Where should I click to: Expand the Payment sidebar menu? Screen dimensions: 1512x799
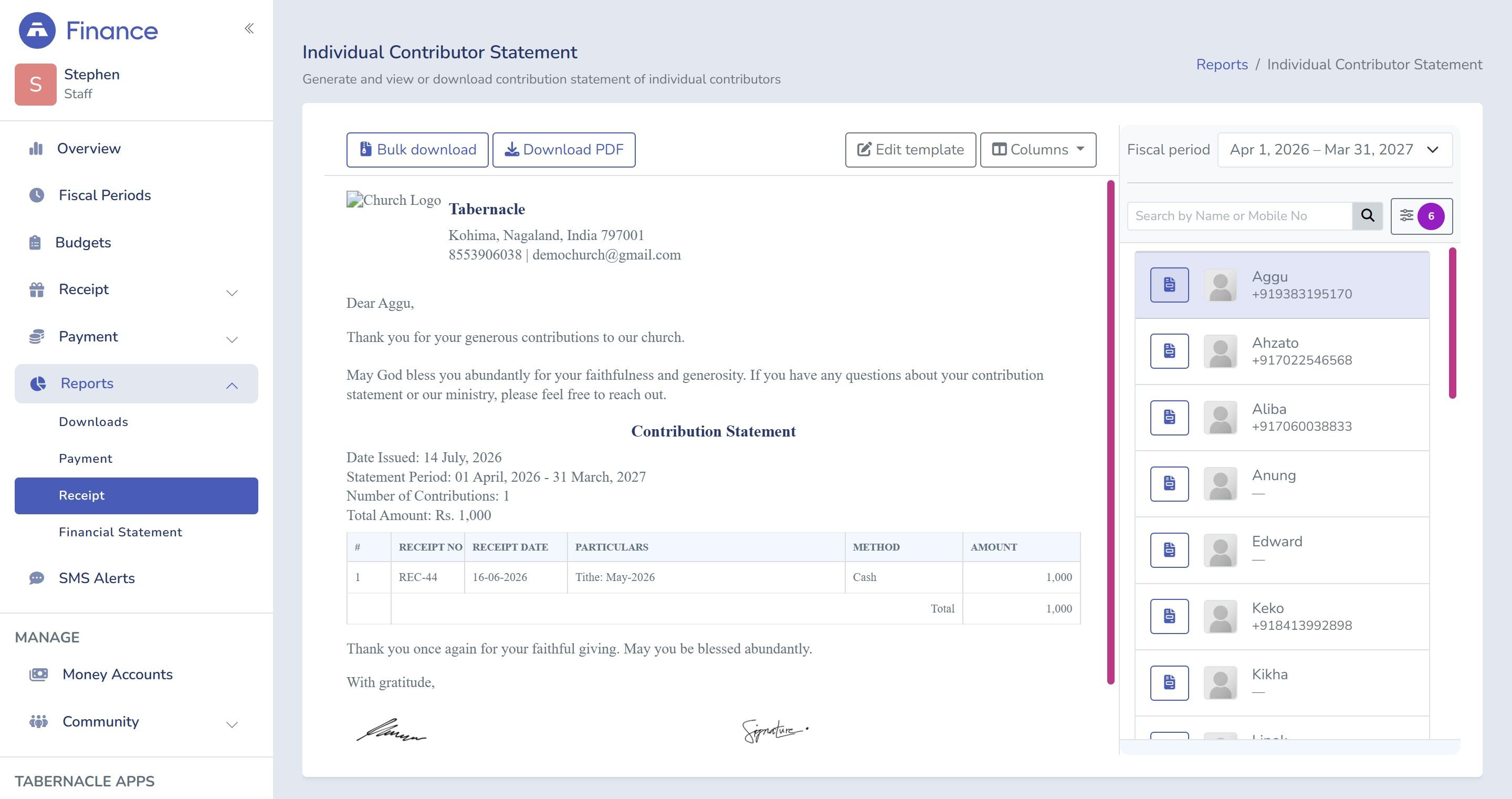(x=136, y=336)
